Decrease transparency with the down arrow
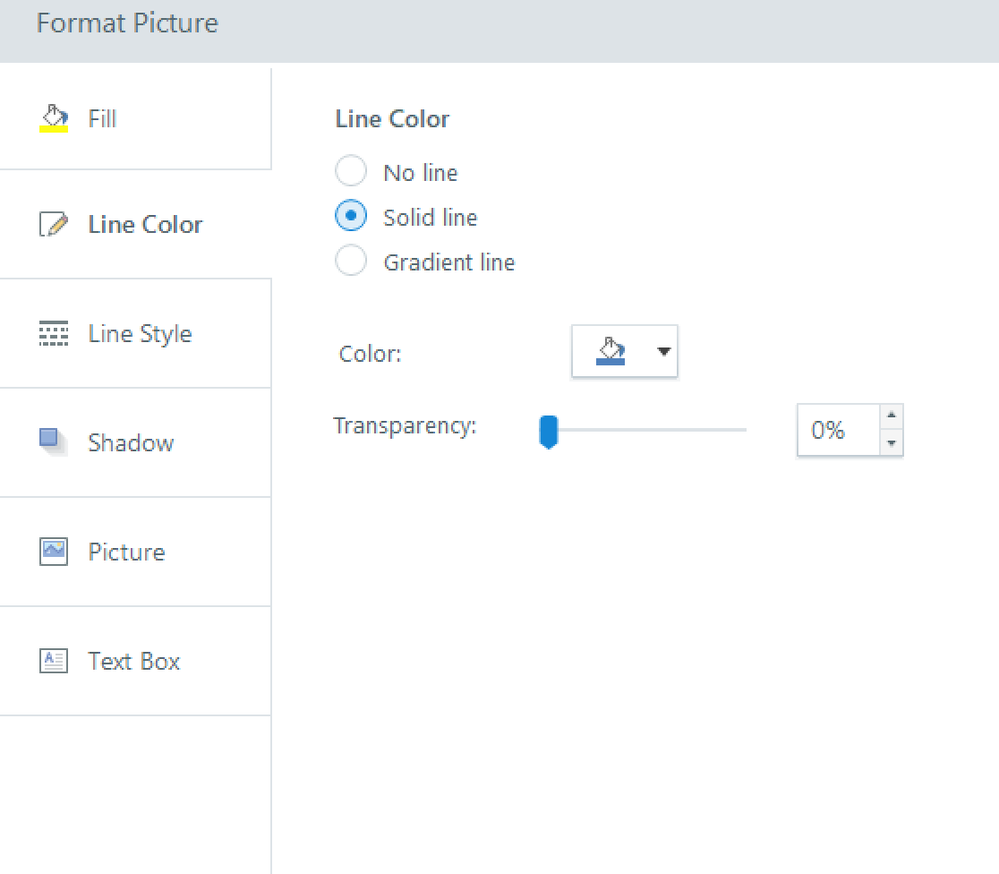The width and height of the screenshot is (999, 874). point(891,443)
